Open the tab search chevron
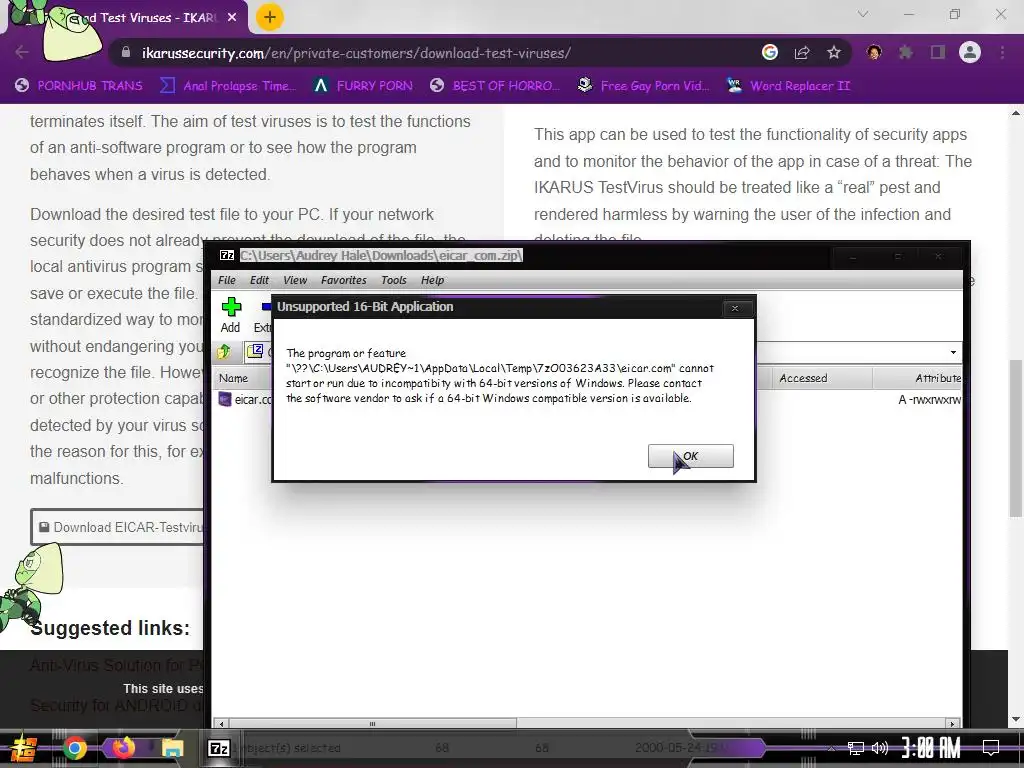Image resolution: width=1024 pixels, height=768 pixels. [x=863, y=14]
